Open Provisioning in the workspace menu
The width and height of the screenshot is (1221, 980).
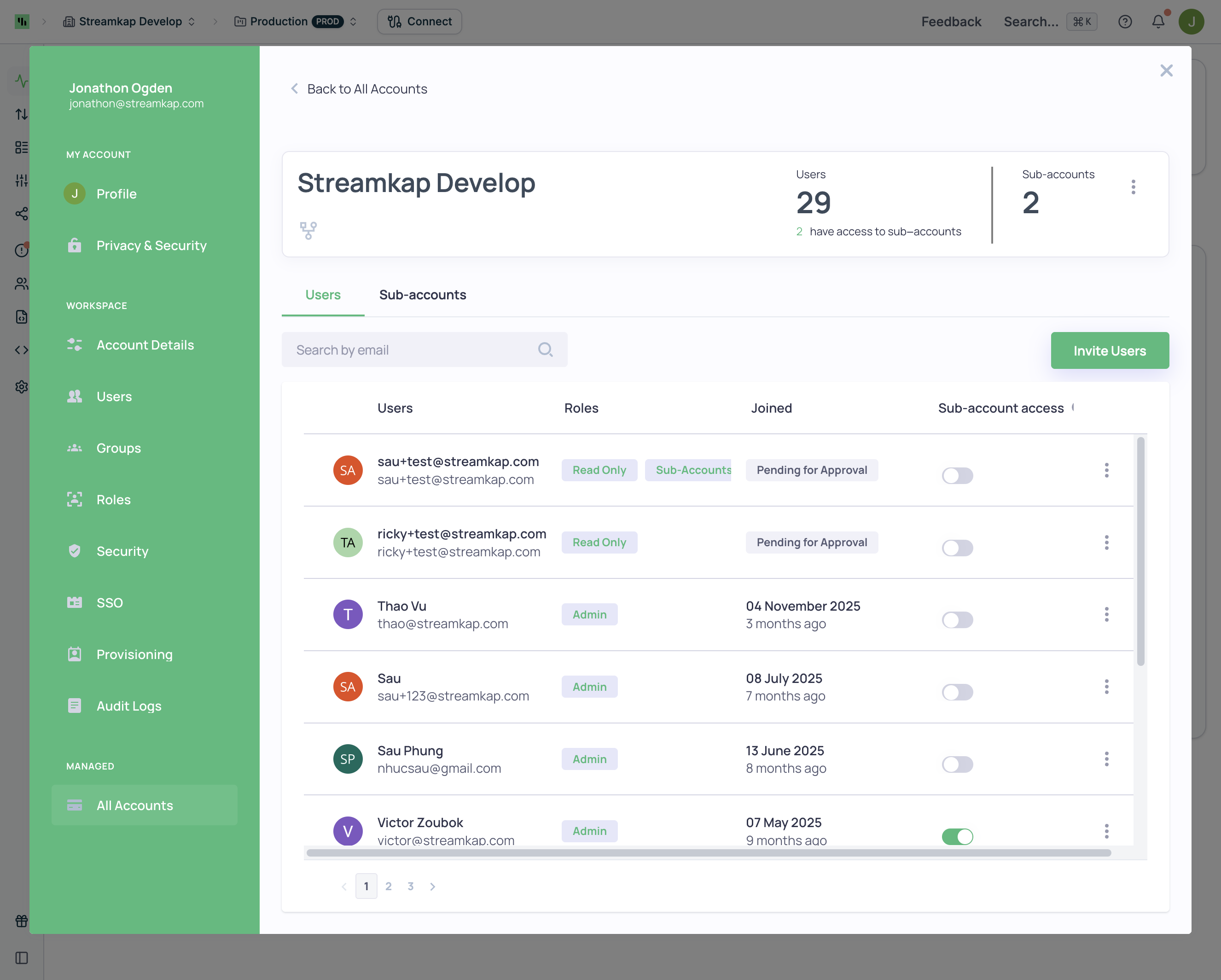134,654
